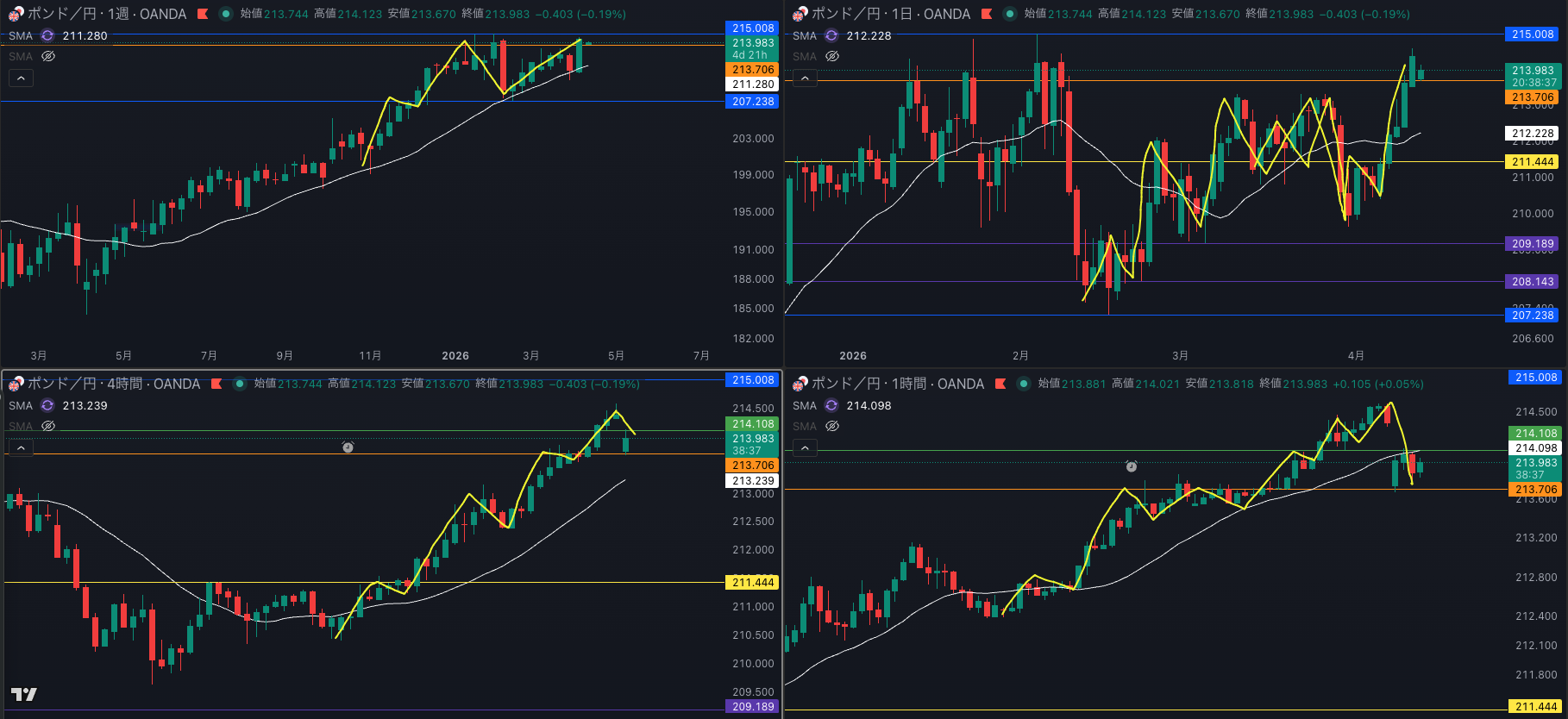The width and height of the screenshot is (1568, 719).
Task: Click the purple SMA sync icon on 1週 chart
Action: click(47, 35)
